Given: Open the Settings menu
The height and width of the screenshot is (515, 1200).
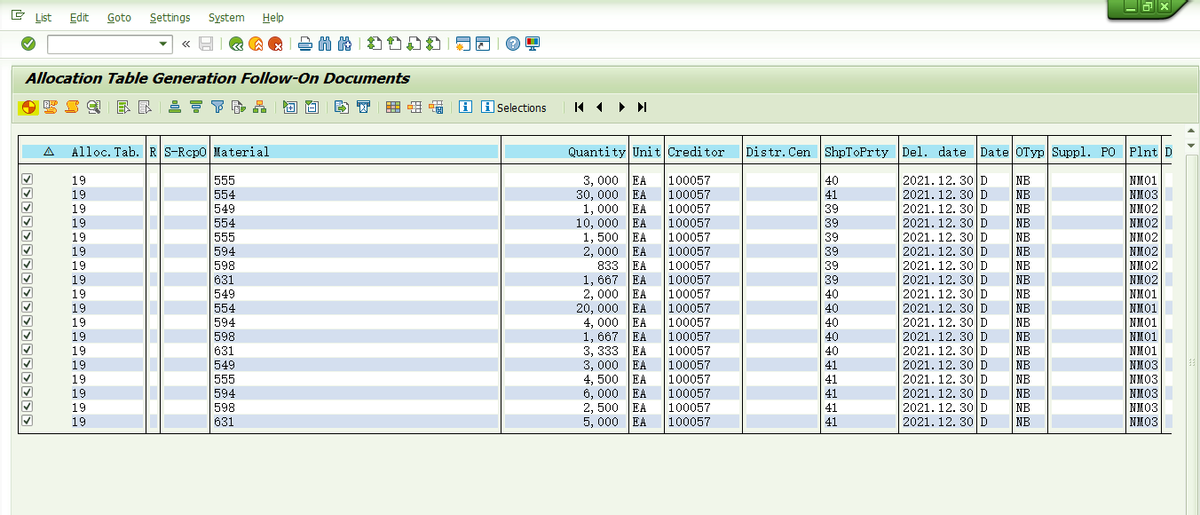Looking at the screenshot, I should pyautogui.click(x=170, y=17).
